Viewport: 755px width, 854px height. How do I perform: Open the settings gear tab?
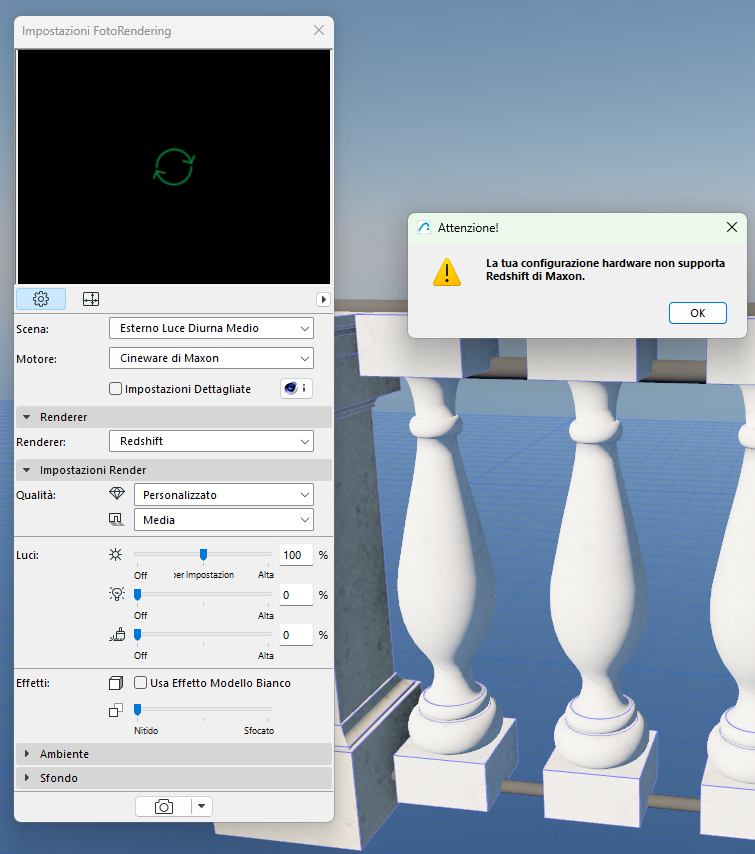coord(41,299)
